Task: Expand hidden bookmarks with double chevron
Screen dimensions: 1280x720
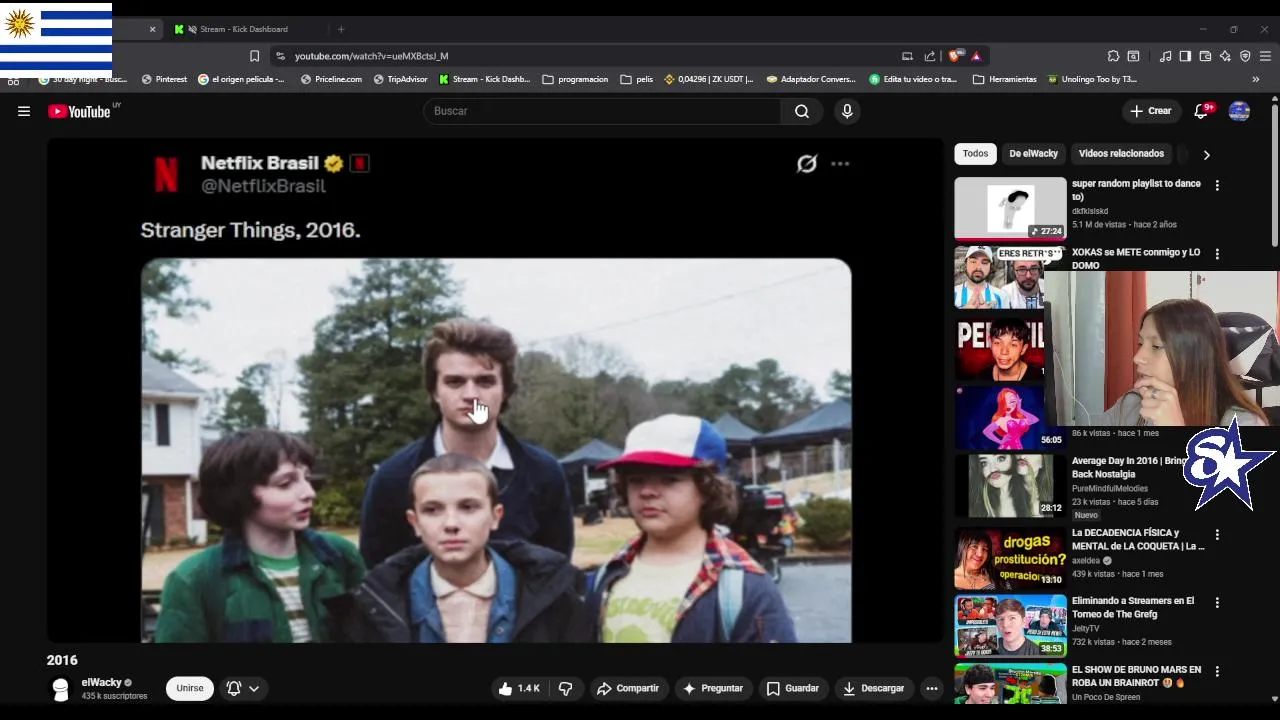Action: click(x=1256, y=79)
